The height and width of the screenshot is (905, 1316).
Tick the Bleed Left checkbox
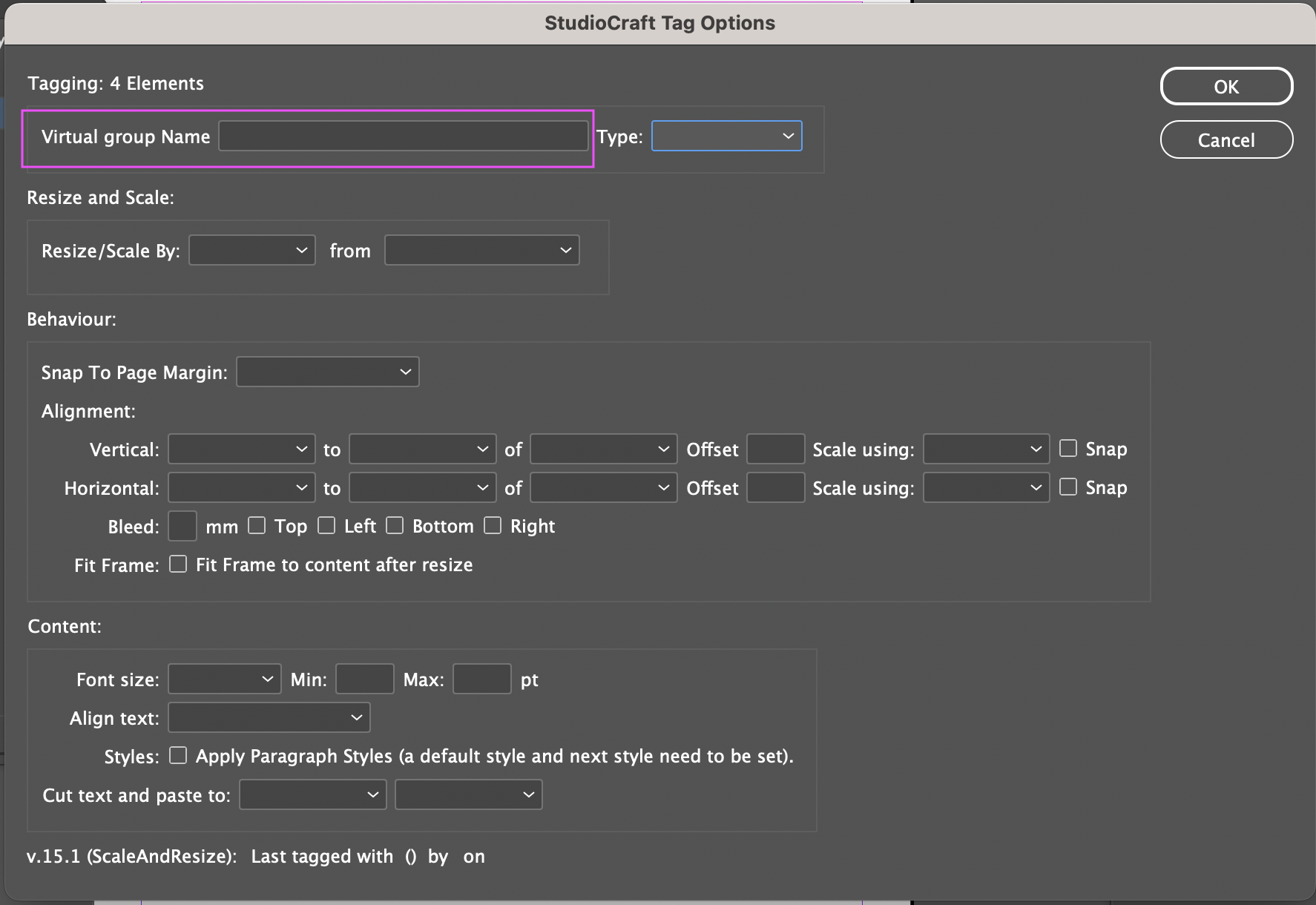click(x=326, y=525)
